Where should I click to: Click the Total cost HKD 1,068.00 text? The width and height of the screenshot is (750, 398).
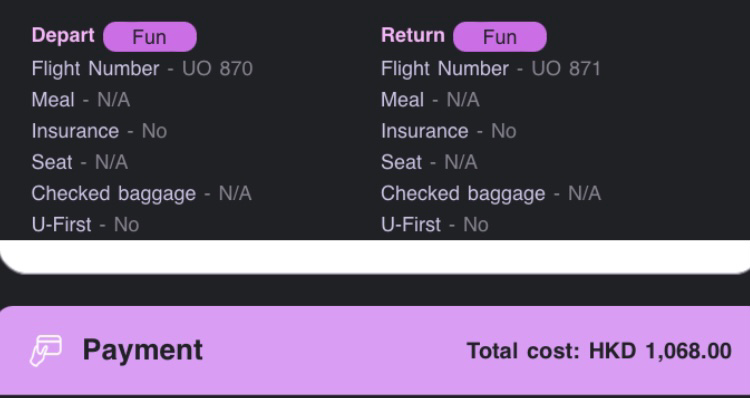[599, 351]
